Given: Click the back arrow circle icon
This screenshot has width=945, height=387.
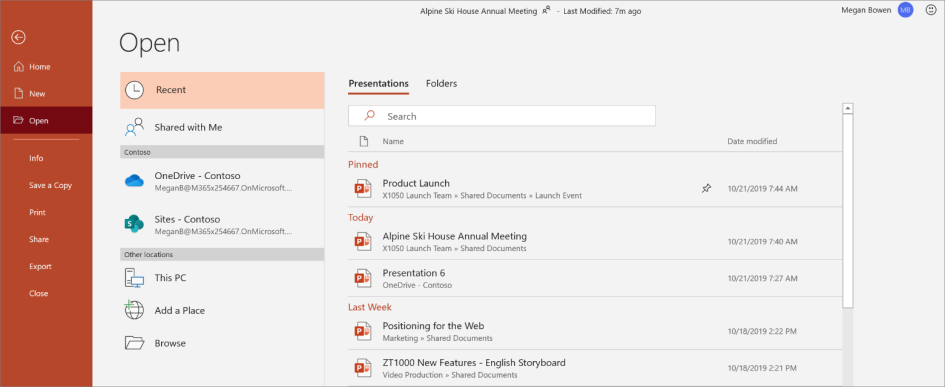Looking at the screenshot, I should [x=18, y=37].
